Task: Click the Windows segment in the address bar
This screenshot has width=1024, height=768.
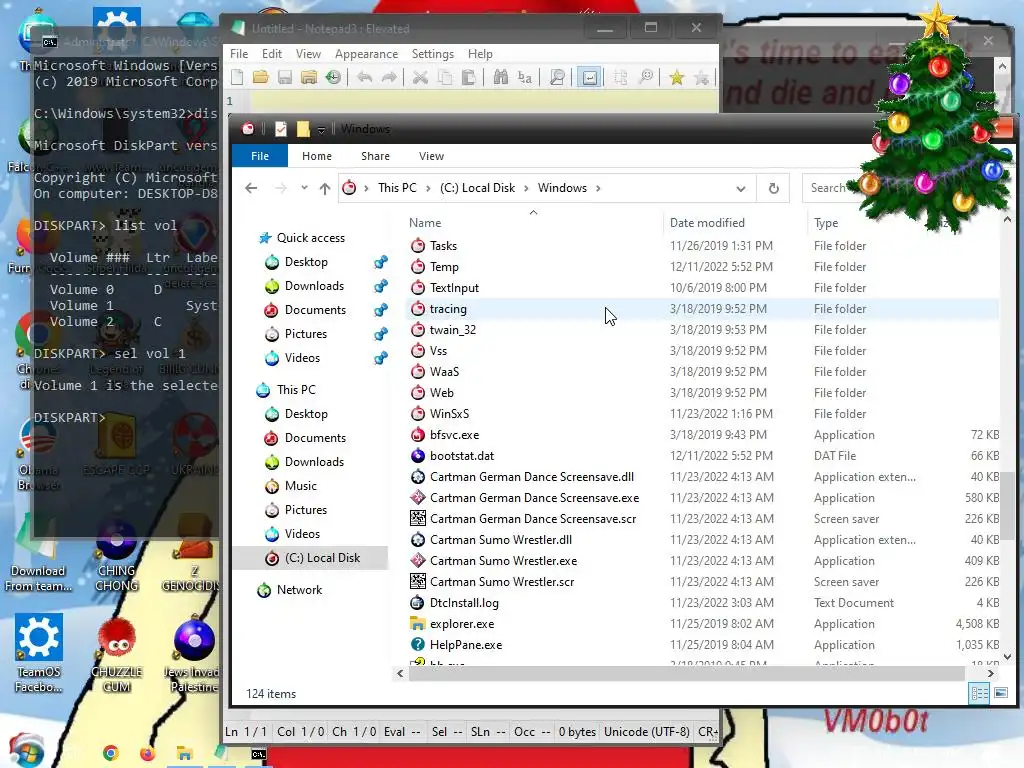Action: coord(562,188)
